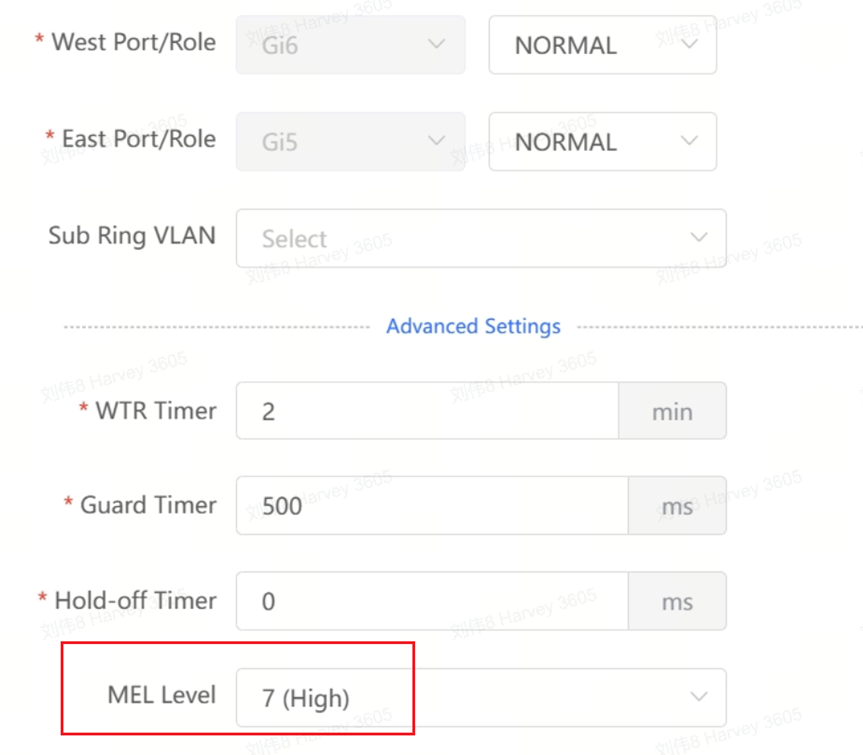The image size is (863, 755).
Task: Click the Advanced Settings link
Action: [473, 327]
